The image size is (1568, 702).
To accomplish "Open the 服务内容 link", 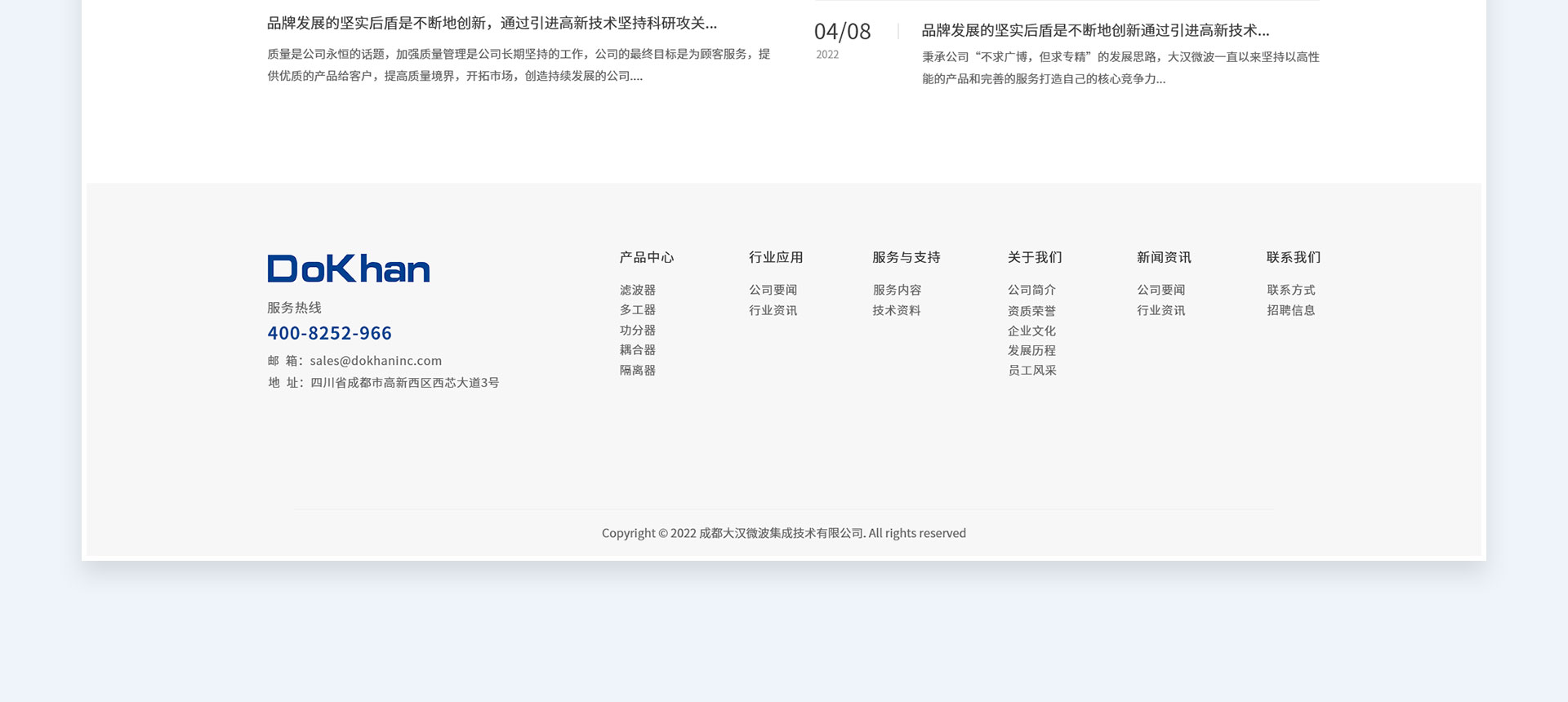I will click(x=896, y=290).
